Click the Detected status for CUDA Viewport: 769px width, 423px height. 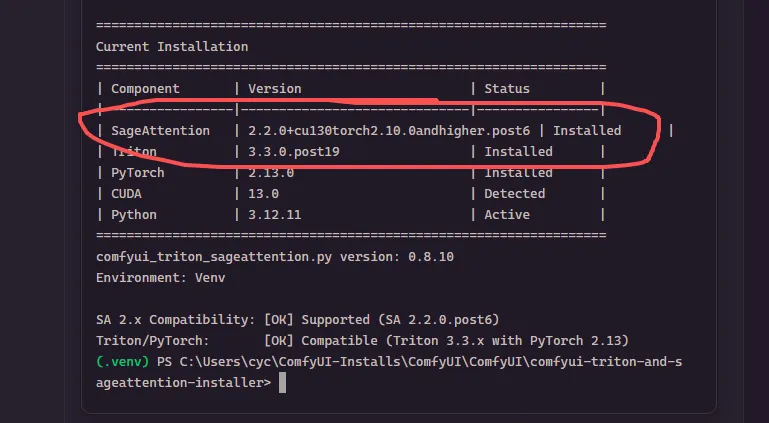point(514,194)
